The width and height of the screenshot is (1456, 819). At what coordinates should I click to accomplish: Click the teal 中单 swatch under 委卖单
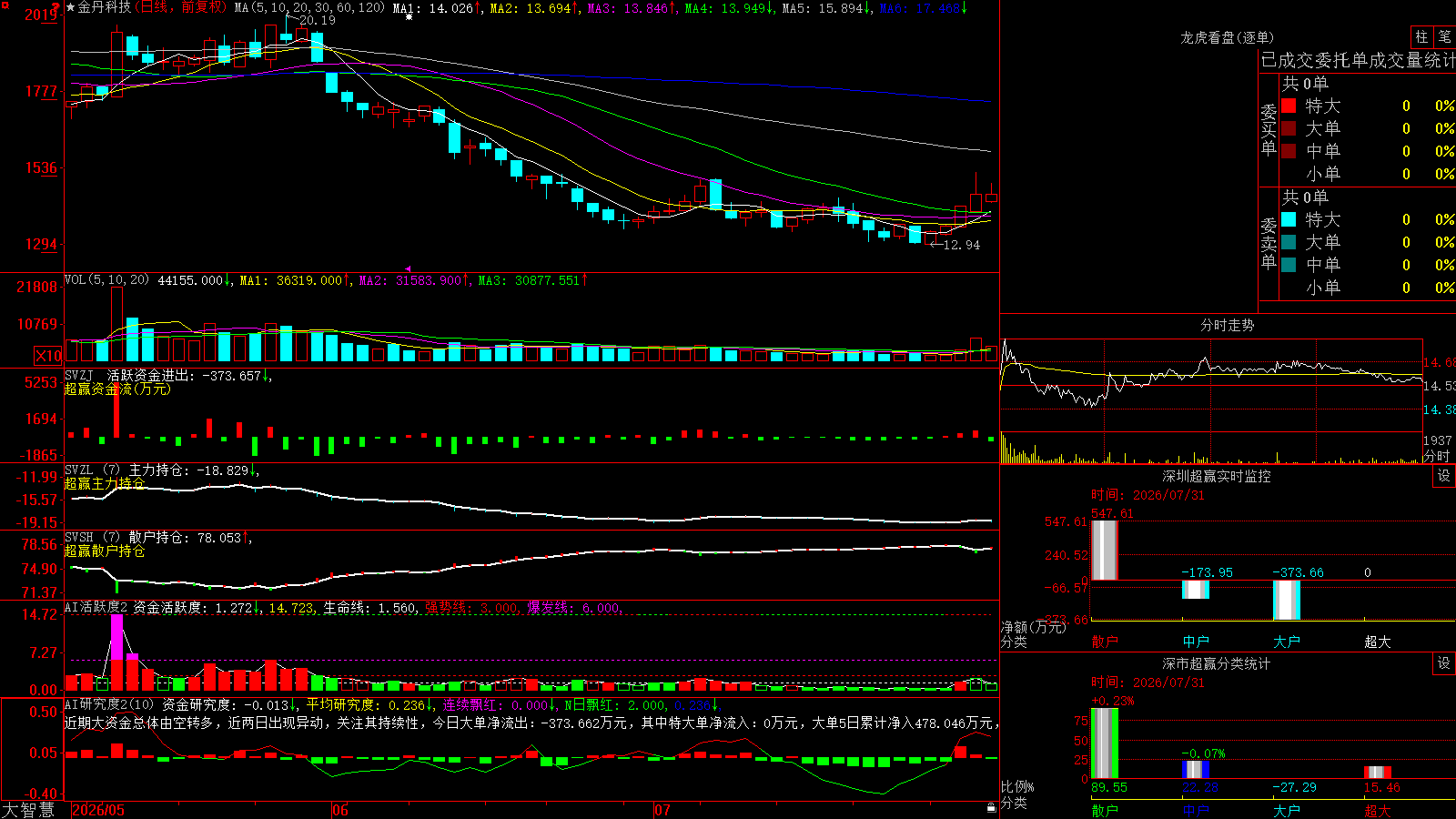click(x=1289, y=265)
